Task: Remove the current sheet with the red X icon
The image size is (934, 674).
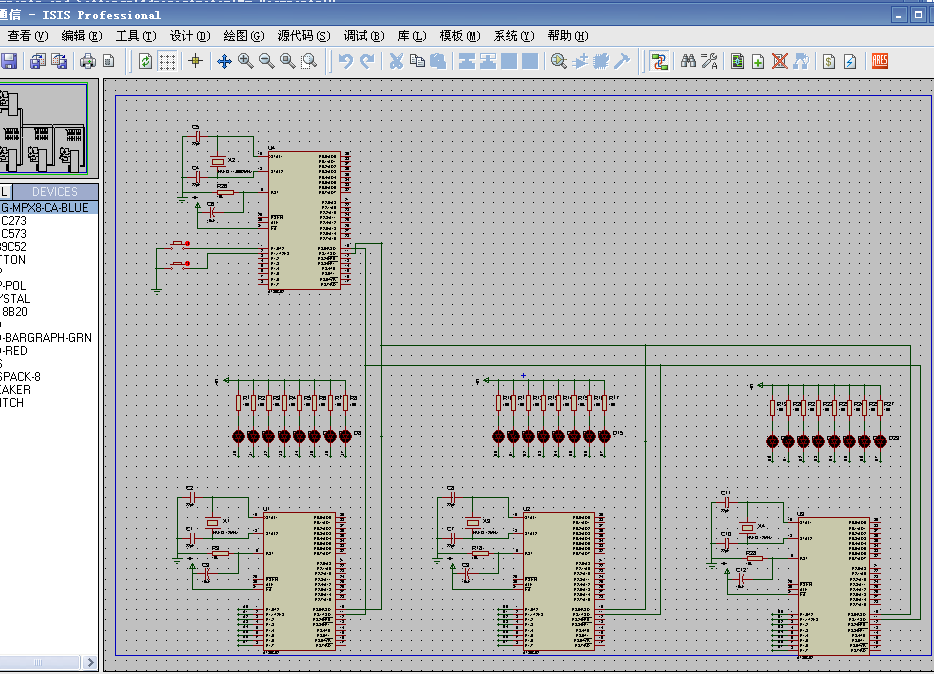Action: pyautogui.click(x=780, y=61)
